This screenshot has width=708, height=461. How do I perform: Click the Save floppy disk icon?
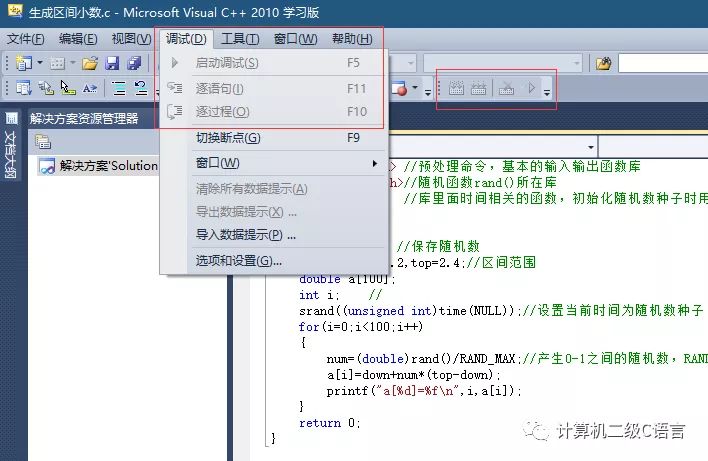click(x=112, y=63)
